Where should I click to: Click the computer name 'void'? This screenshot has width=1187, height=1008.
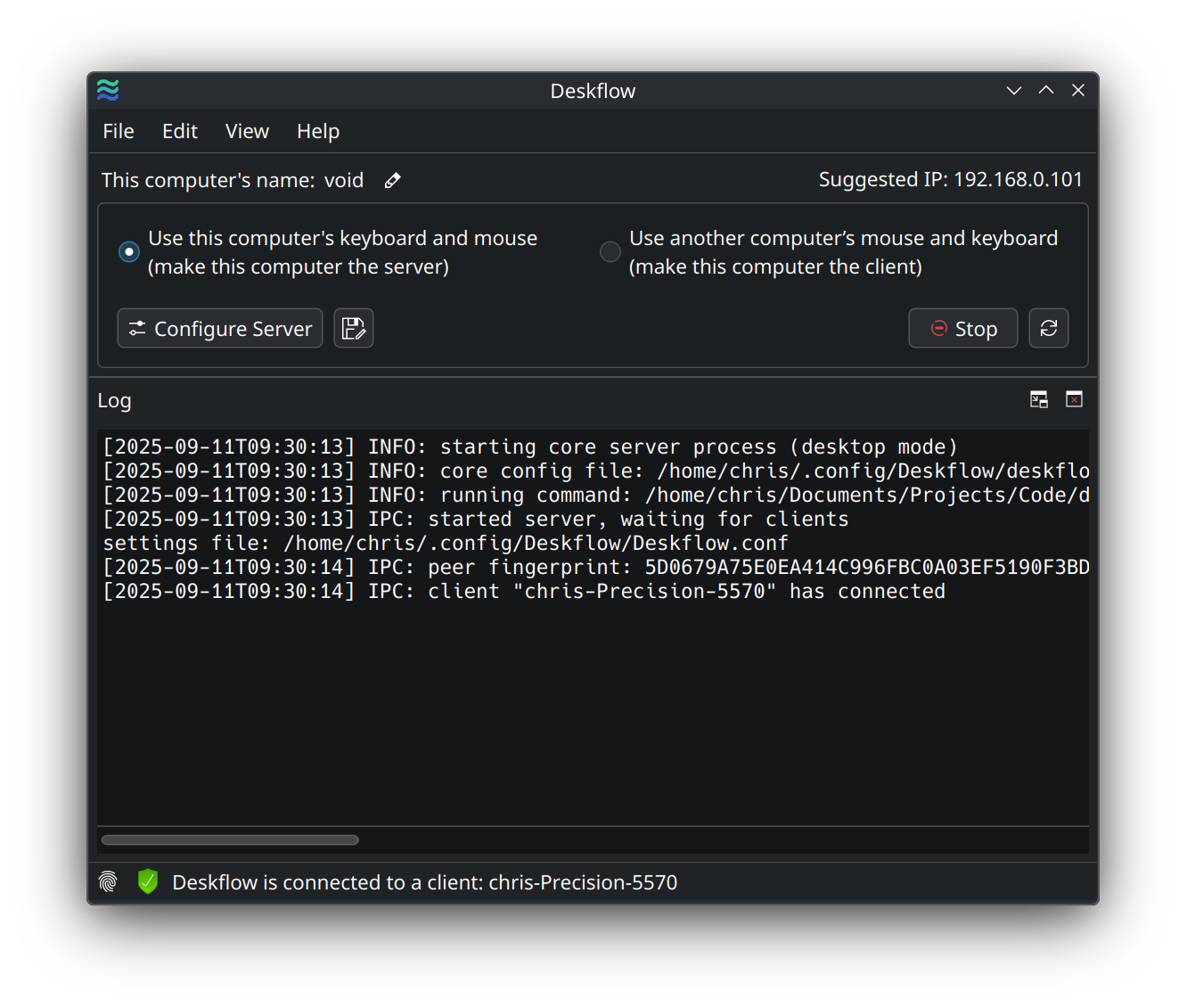[344, 181]
